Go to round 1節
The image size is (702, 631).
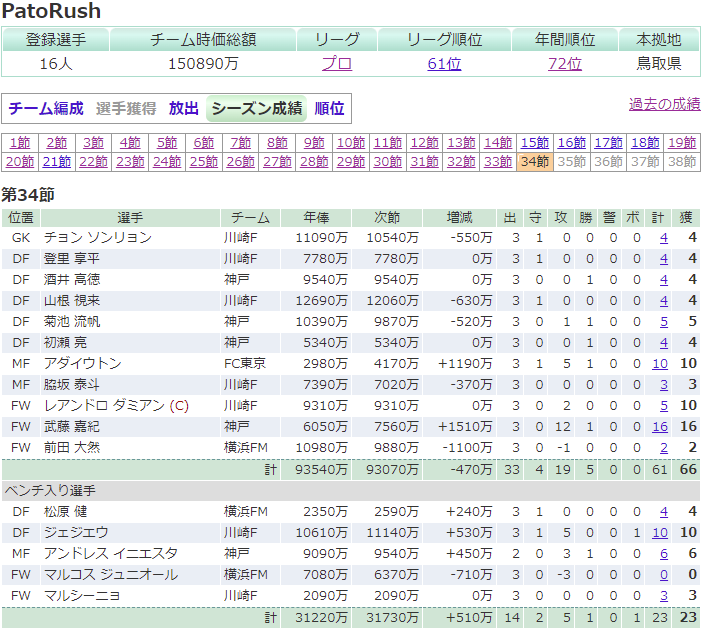coord(20,143)
